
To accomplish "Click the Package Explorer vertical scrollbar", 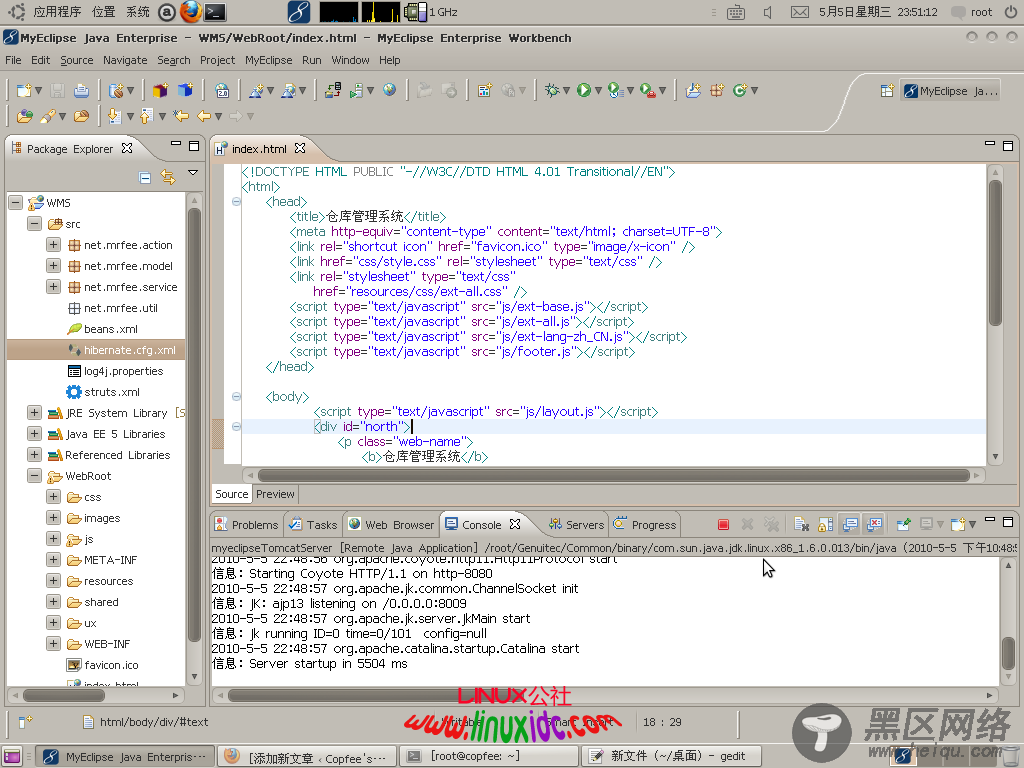I will coord(194,424).
